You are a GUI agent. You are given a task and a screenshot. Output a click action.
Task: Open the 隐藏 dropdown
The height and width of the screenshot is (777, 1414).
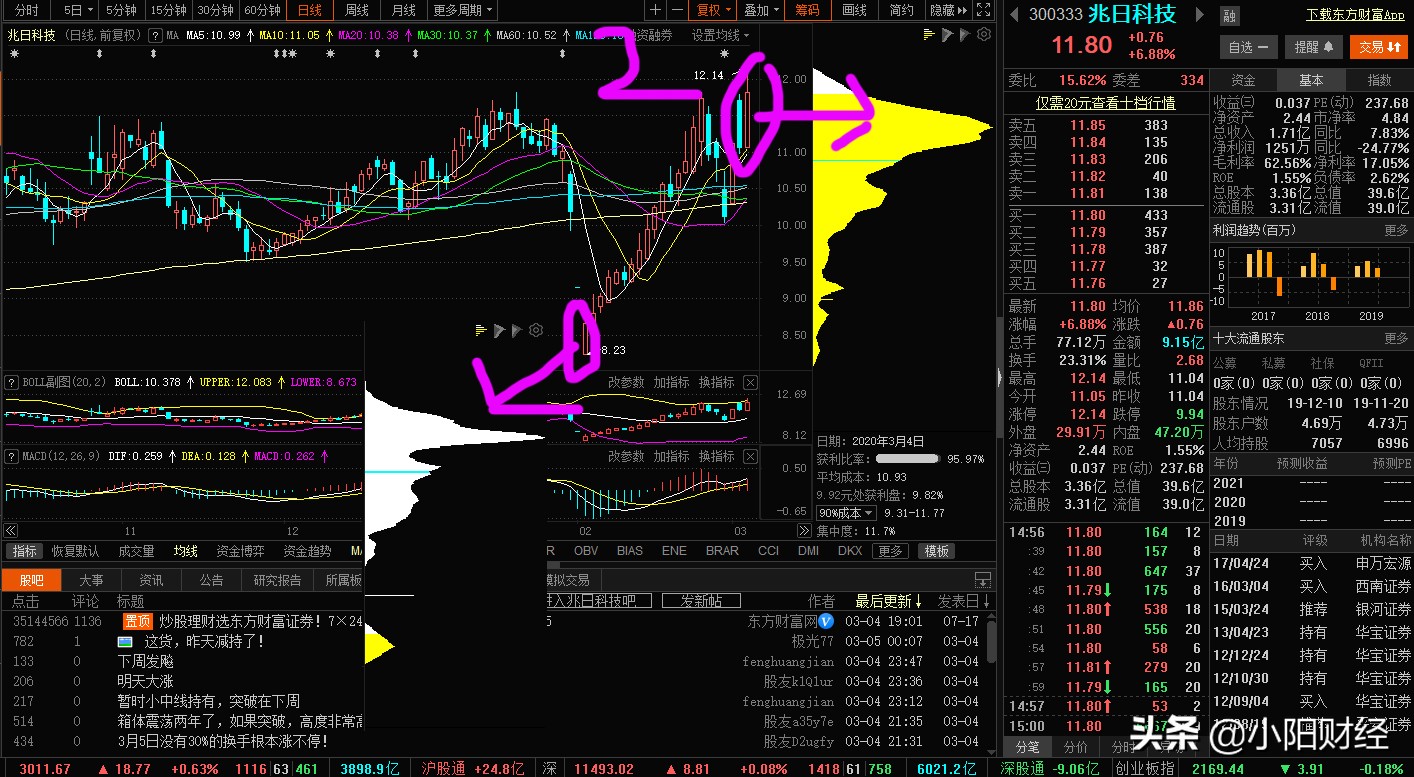tap(949, 10)
